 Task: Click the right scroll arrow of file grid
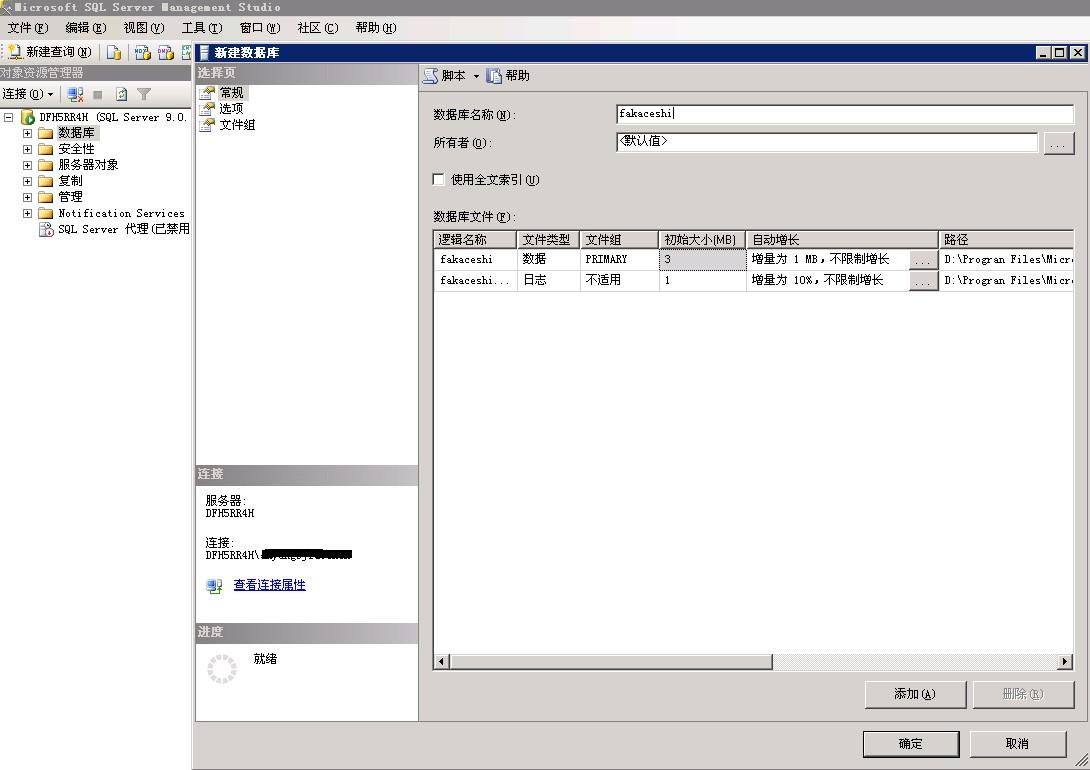[x=1065, y=662]
